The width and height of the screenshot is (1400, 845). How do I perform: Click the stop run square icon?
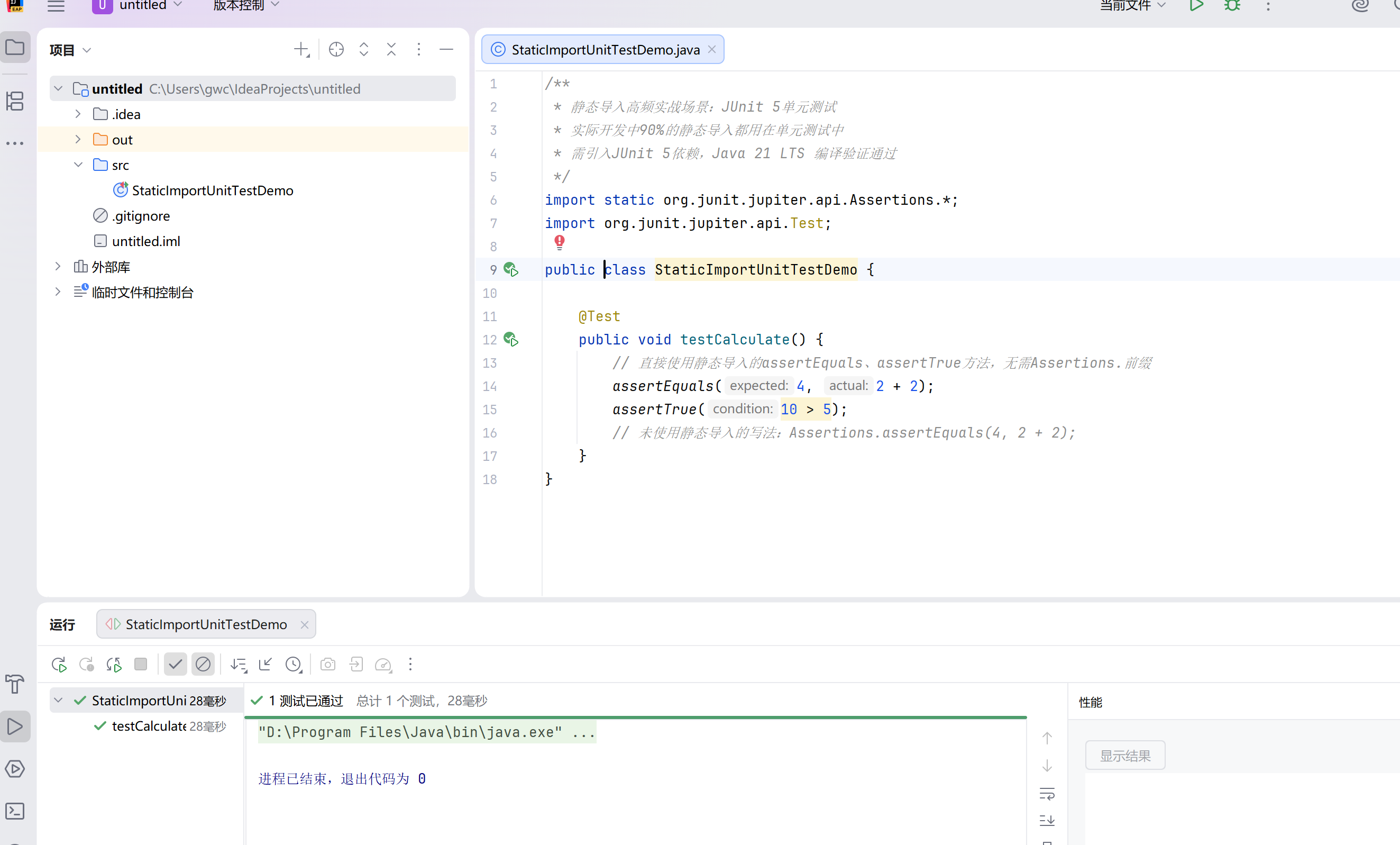(x=140, y=664)
